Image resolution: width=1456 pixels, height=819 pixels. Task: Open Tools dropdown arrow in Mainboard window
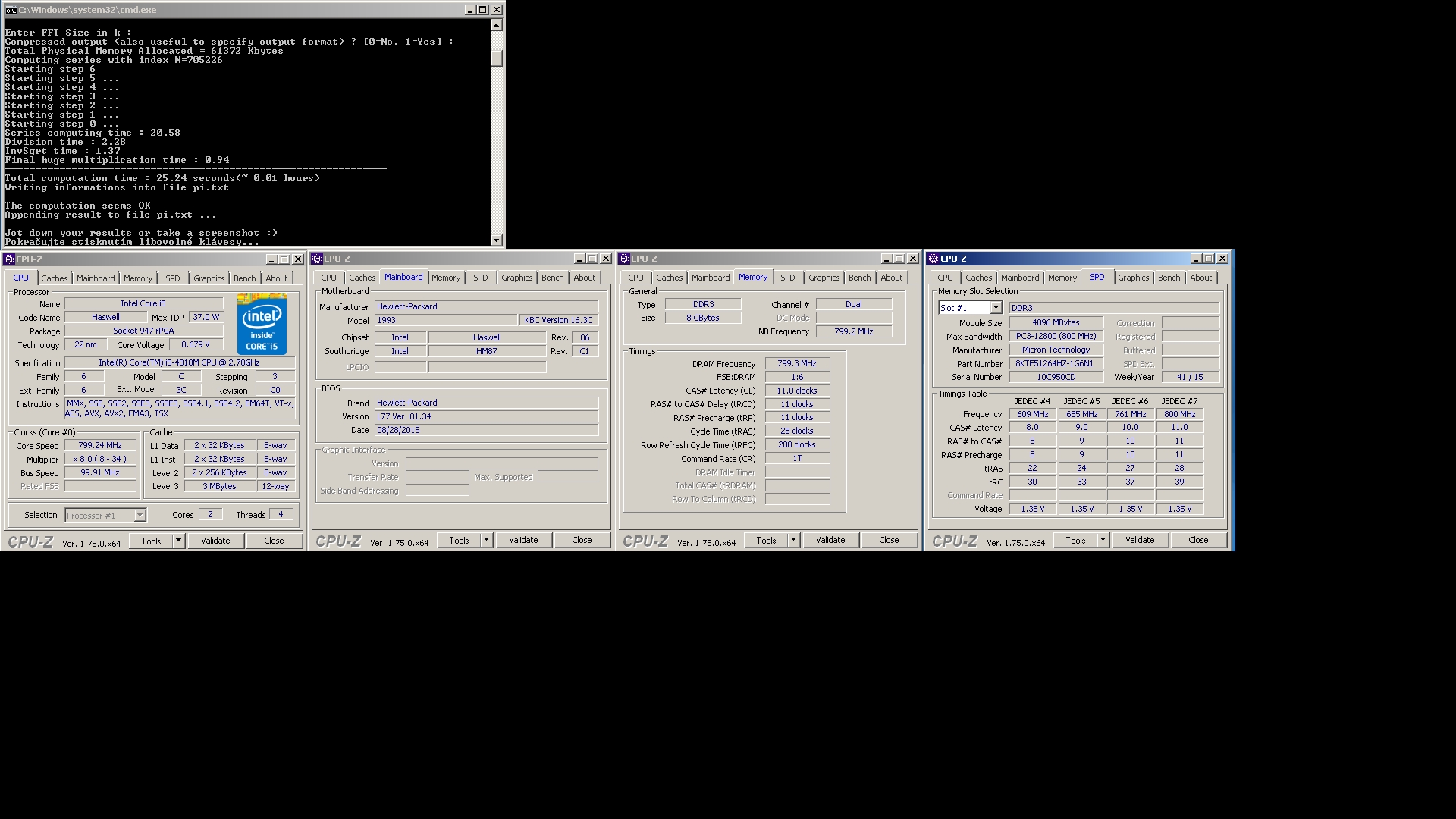(487, 540)
